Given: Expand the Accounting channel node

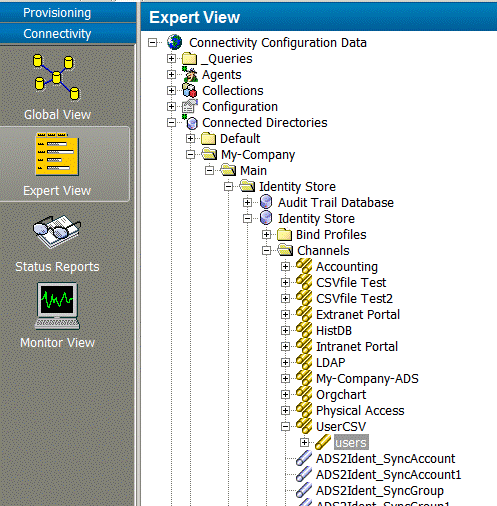Looking at the screenshot, I should [285, 267].
